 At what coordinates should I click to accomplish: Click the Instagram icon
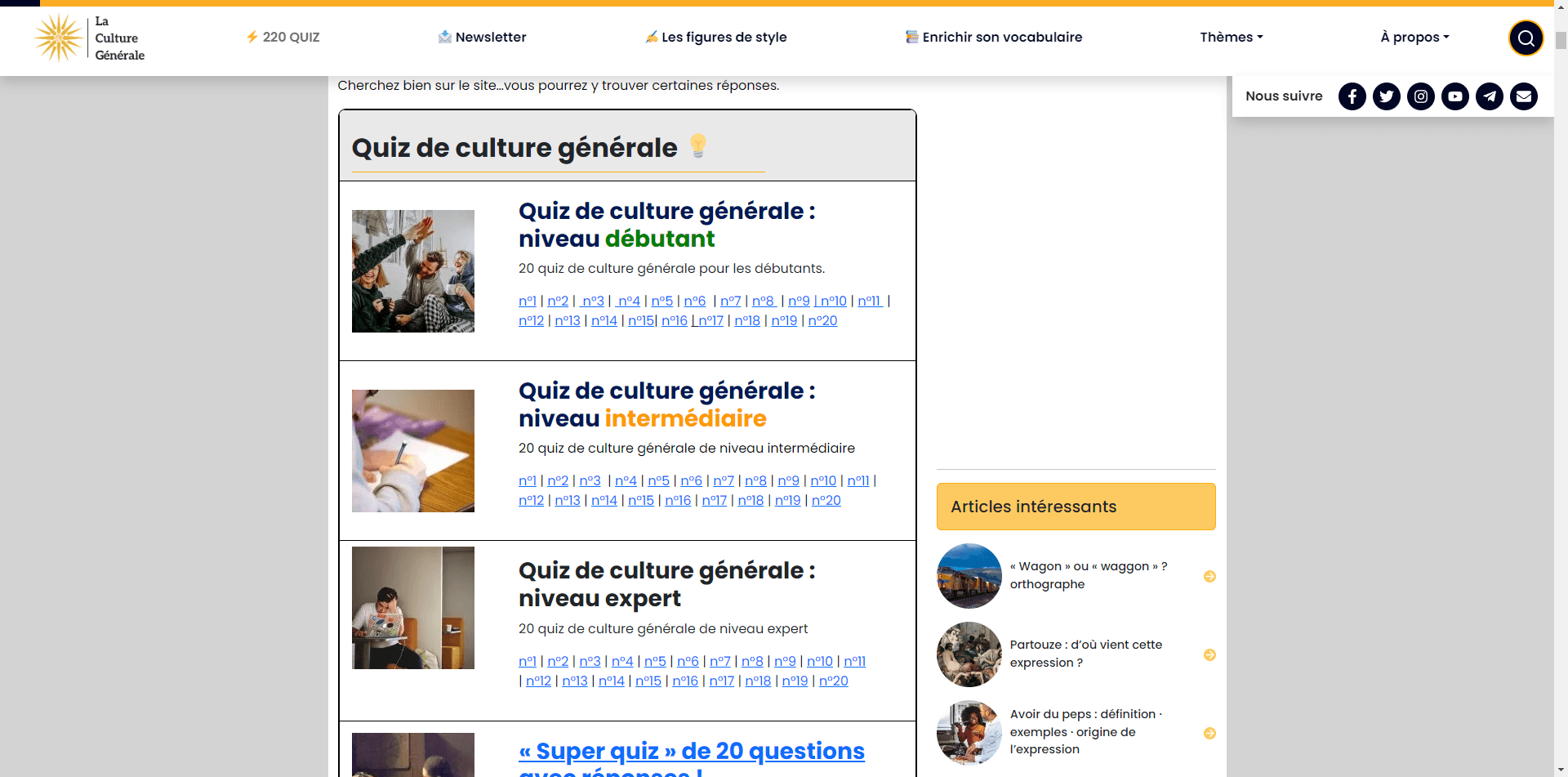pyautogui.click(x=1420, y=96)
